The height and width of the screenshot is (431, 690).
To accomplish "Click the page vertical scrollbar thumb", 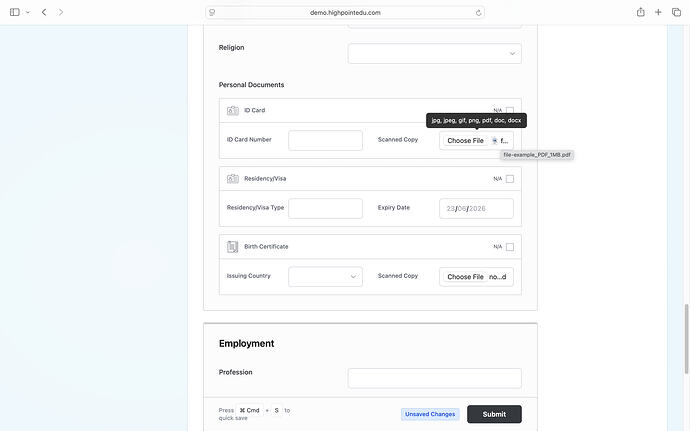I will pos(686,339).
